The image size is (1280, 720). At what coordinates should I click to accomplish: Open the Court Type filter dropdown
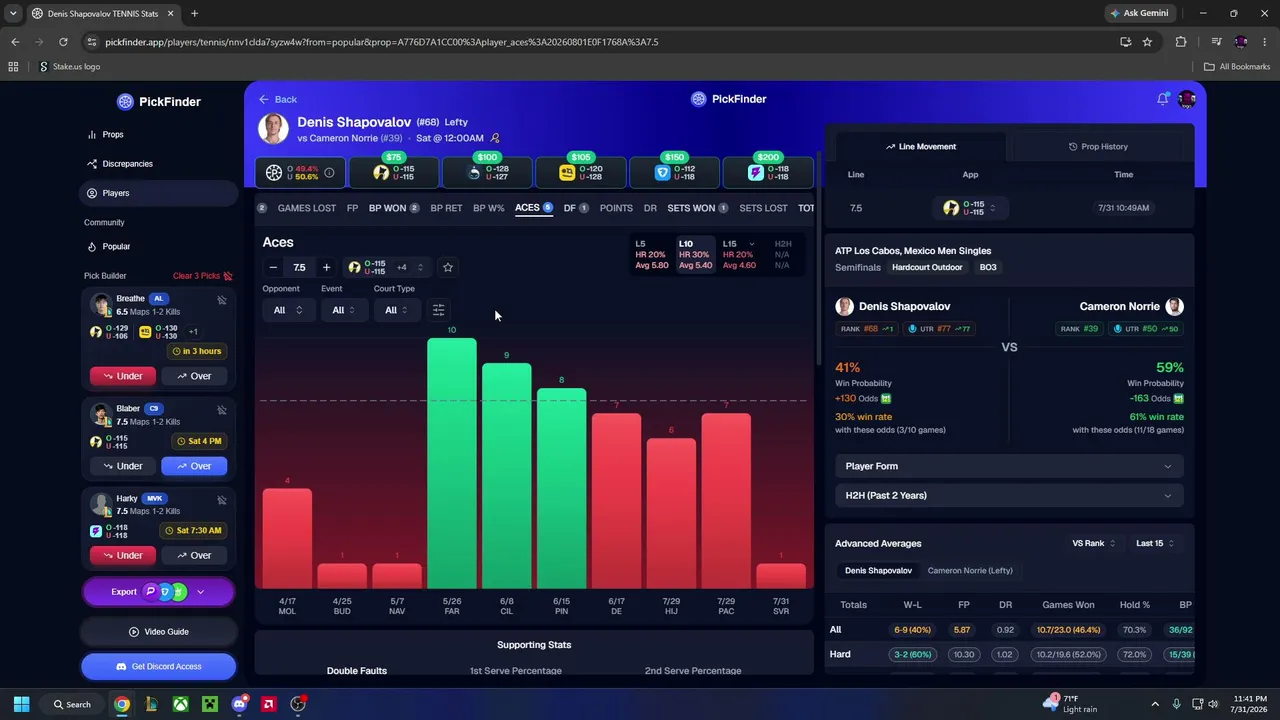coord(396,310)
